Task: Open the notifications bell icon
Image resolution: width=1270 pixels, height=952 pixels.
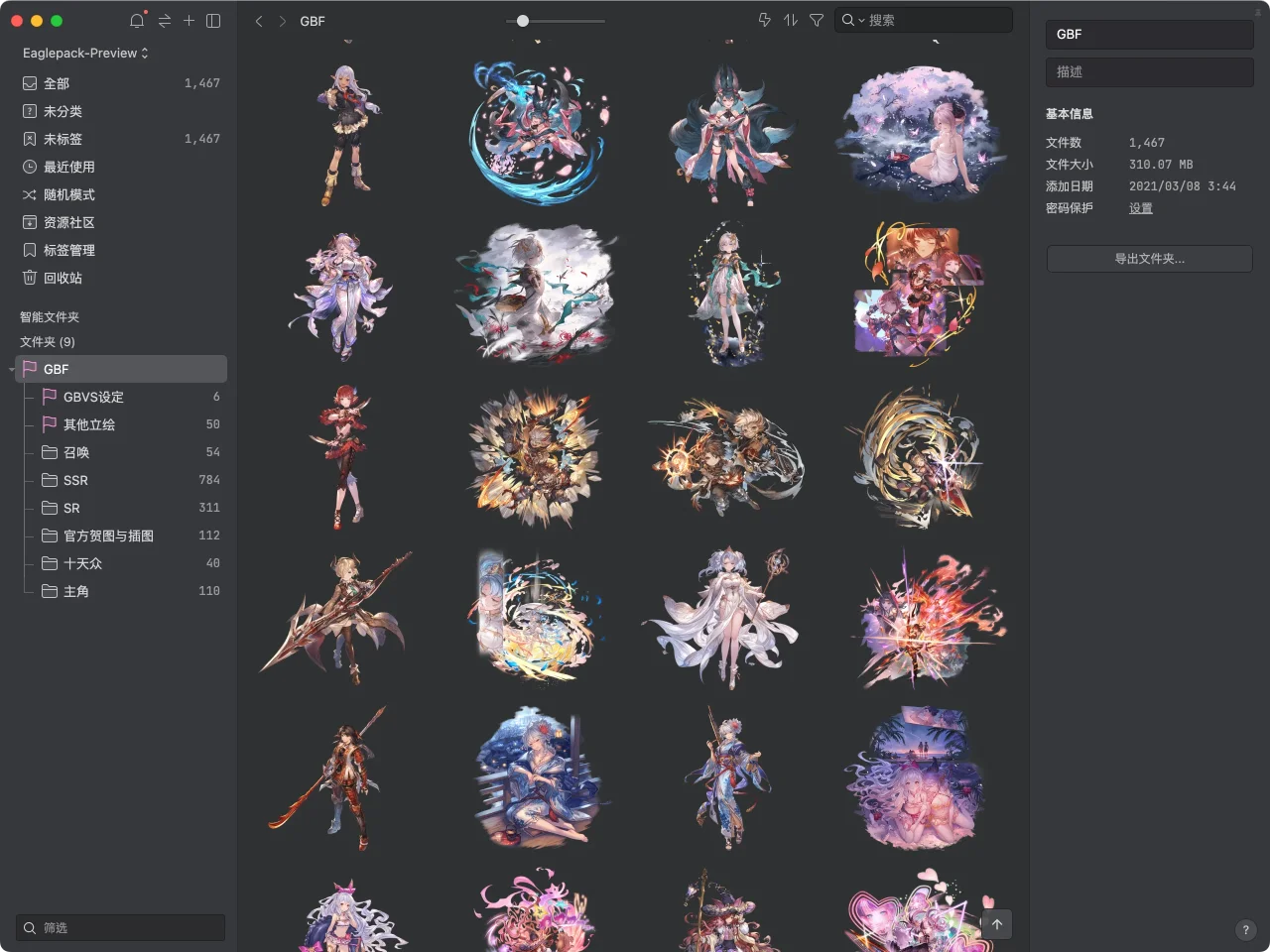Action: pos(137,21)
